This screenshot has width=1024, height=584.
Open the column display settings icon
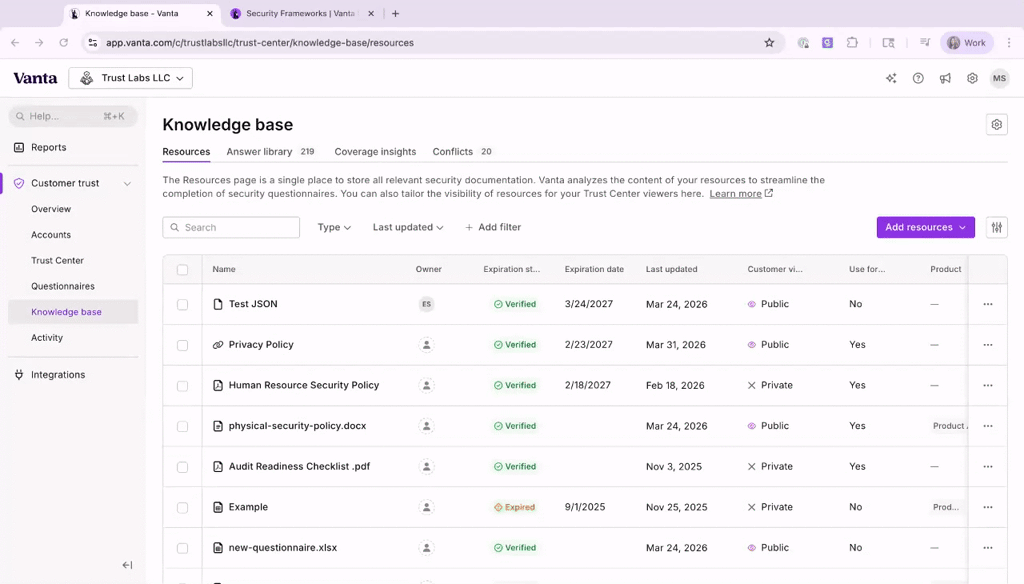tap(996, 227)
